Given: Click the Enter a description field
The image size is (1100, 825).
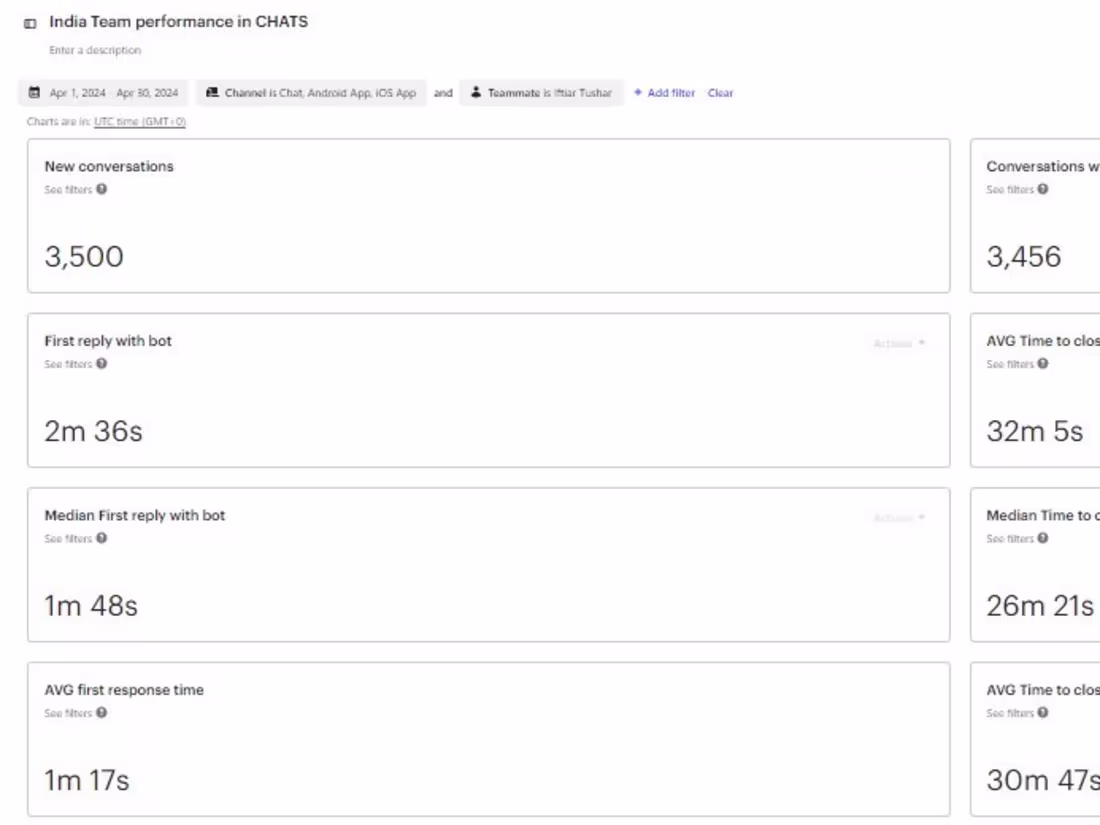Looking at the screenshot, I should [x=95, y=51].
